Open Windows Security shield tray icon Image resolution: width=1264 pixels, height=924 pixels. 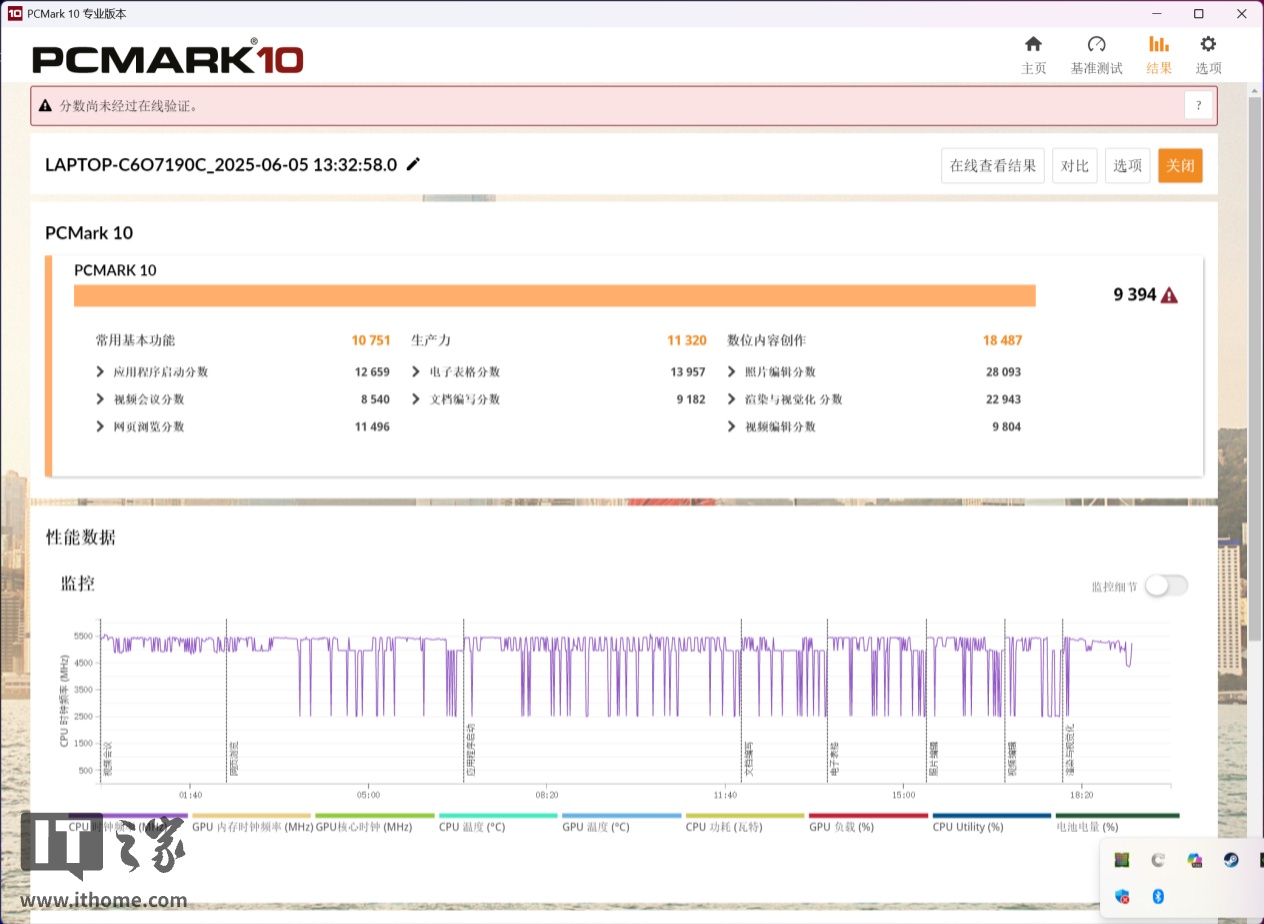(1122, 896)
